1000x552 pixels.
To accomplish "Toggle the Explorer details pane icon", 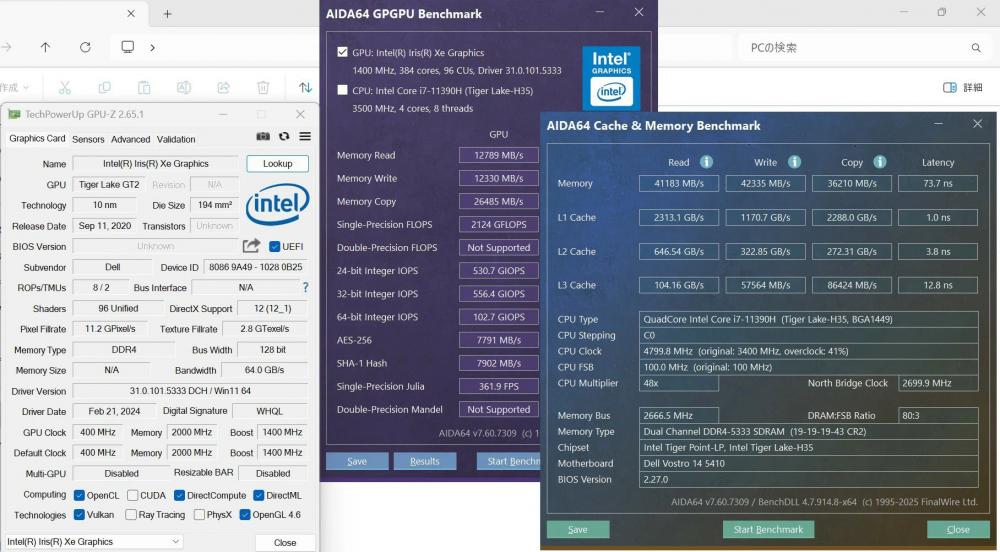I will pyautogui.click(x=949, y=87).
